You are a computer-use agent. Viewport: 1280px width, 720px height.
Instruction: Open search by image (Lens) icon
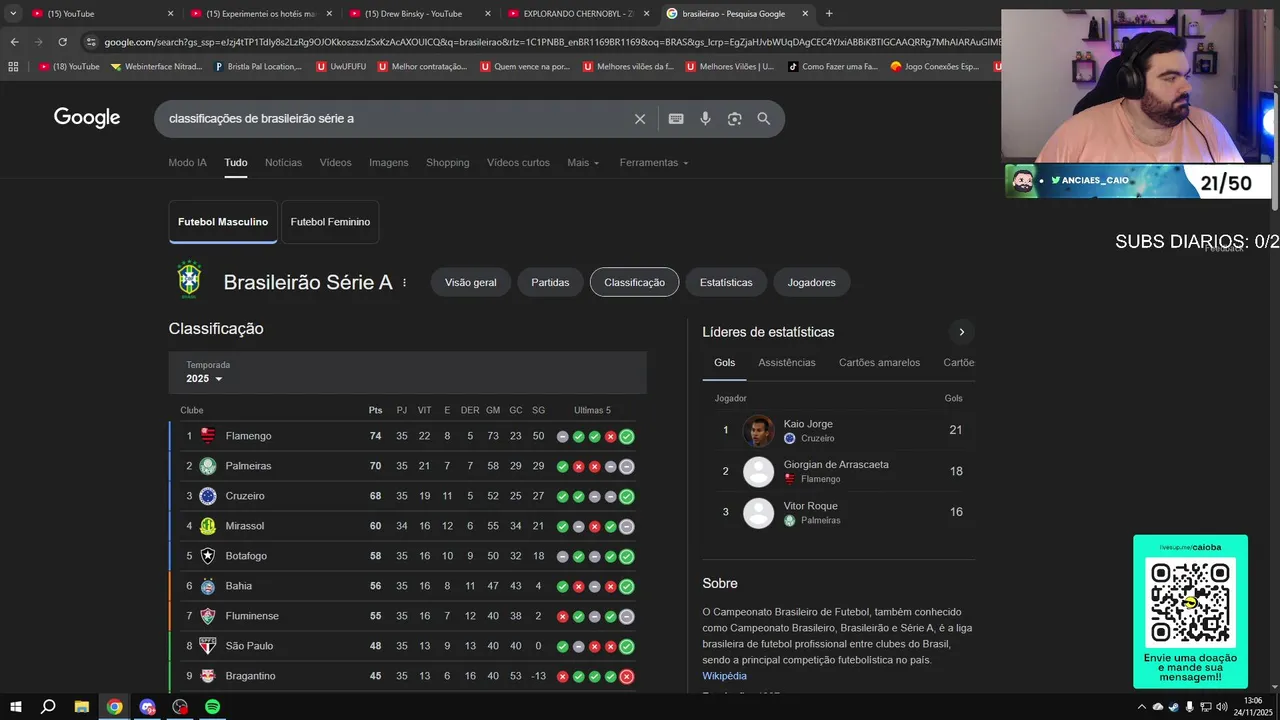(735, 119)
